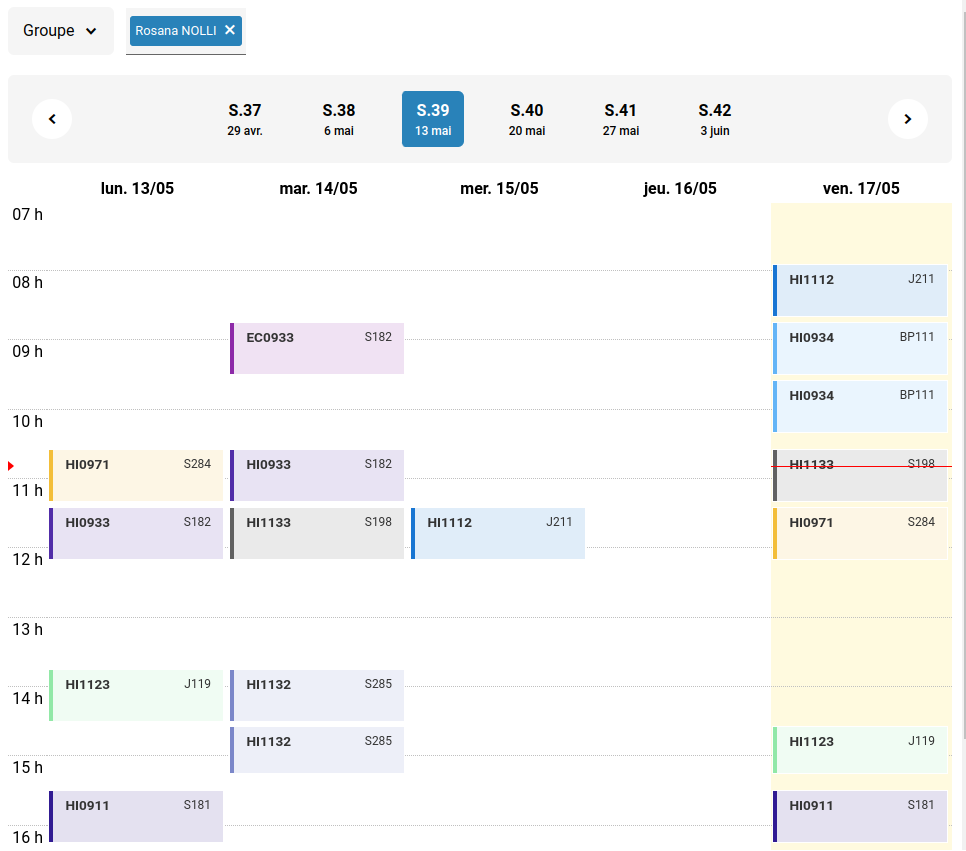Select week S.37 of 29 avr.
The image size is (966, 851).
point(245,119)
